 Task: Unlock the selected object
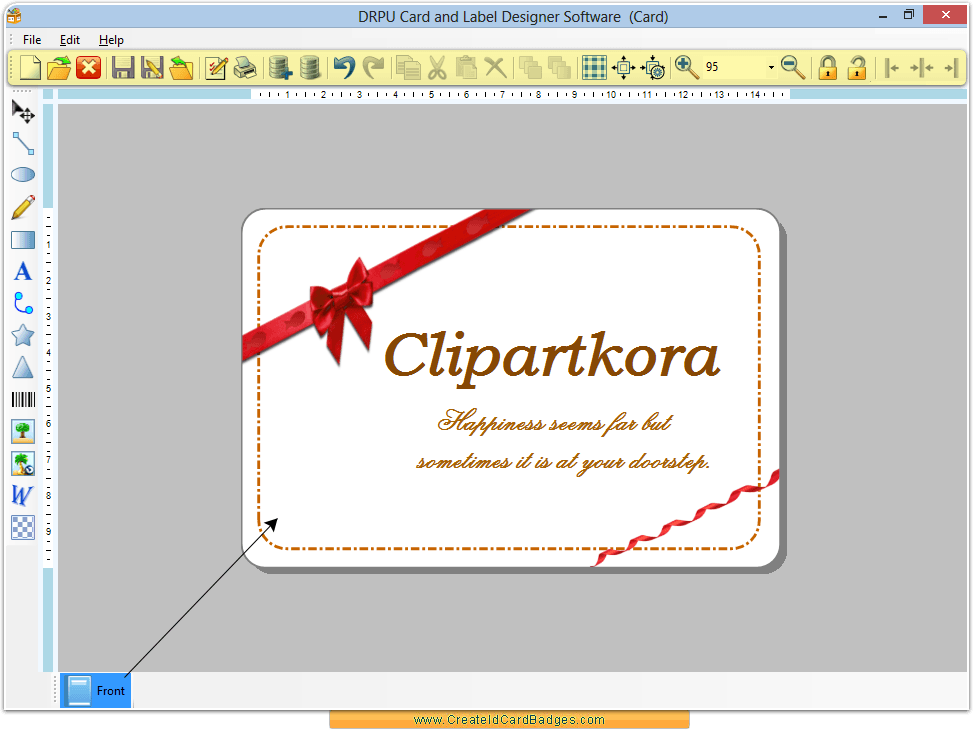pos(857,67)
